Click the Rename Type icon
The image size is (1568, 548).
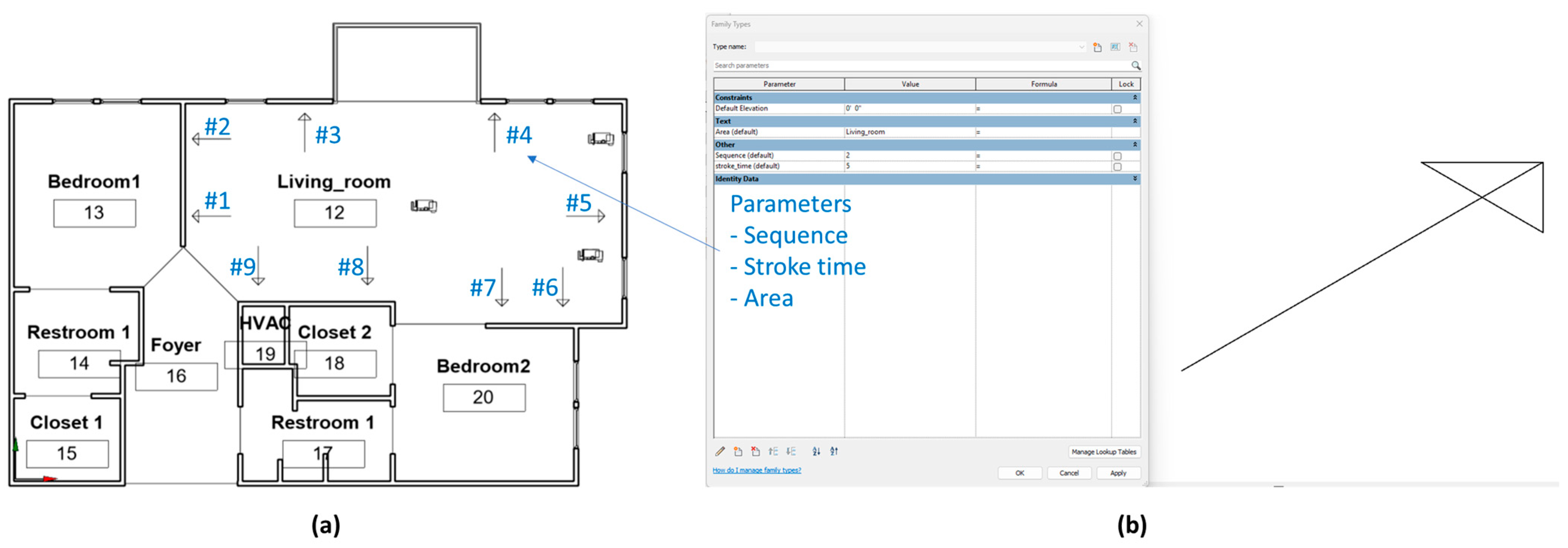pyautogui.click(x=1115, y=47)
